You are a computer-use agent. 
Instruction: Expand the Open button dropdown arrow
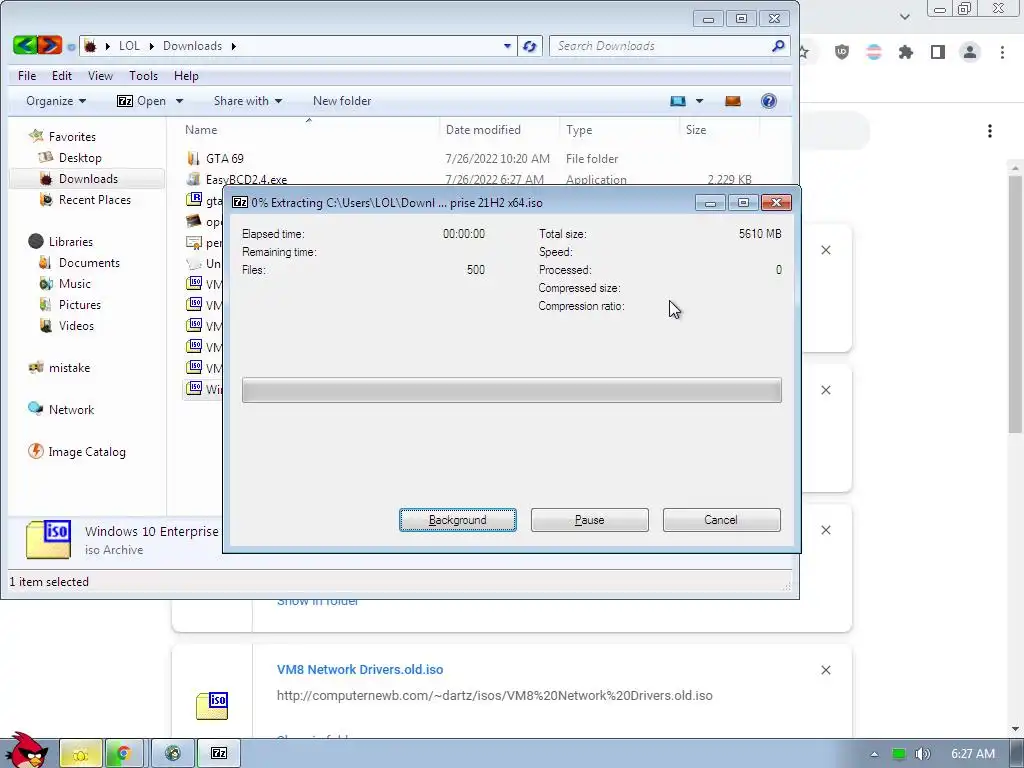point(179,101)
